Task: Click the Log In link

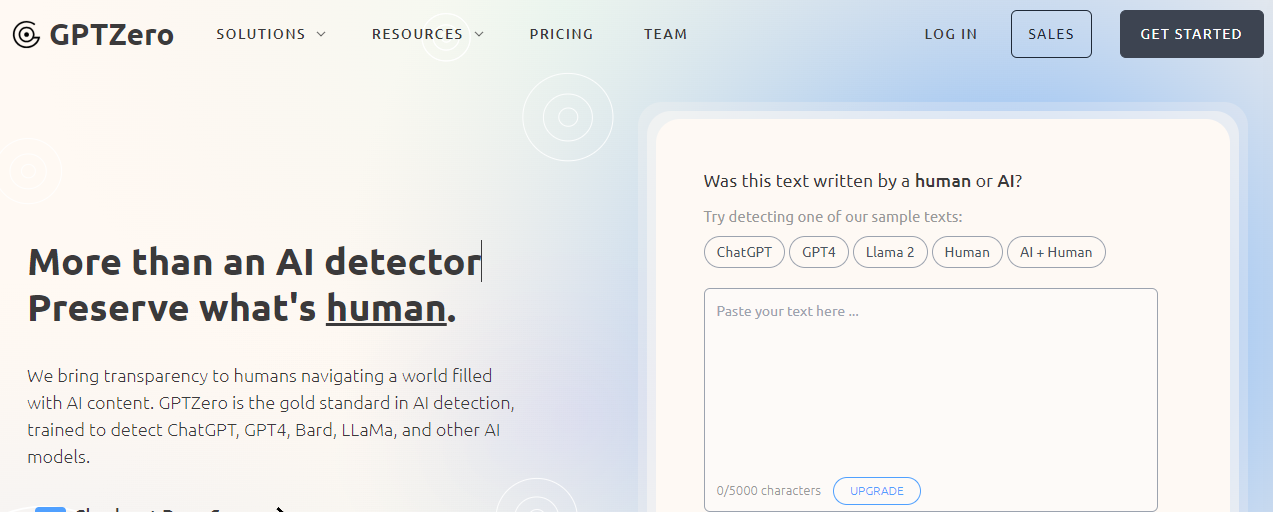Action: (x=950, y=34)
